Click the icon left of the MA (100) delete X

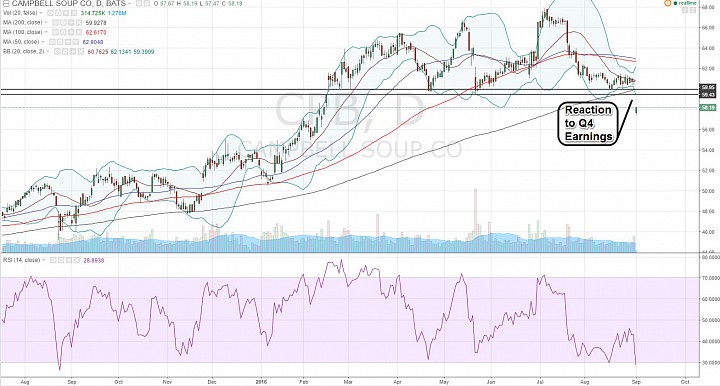click(x=71, y=32)
